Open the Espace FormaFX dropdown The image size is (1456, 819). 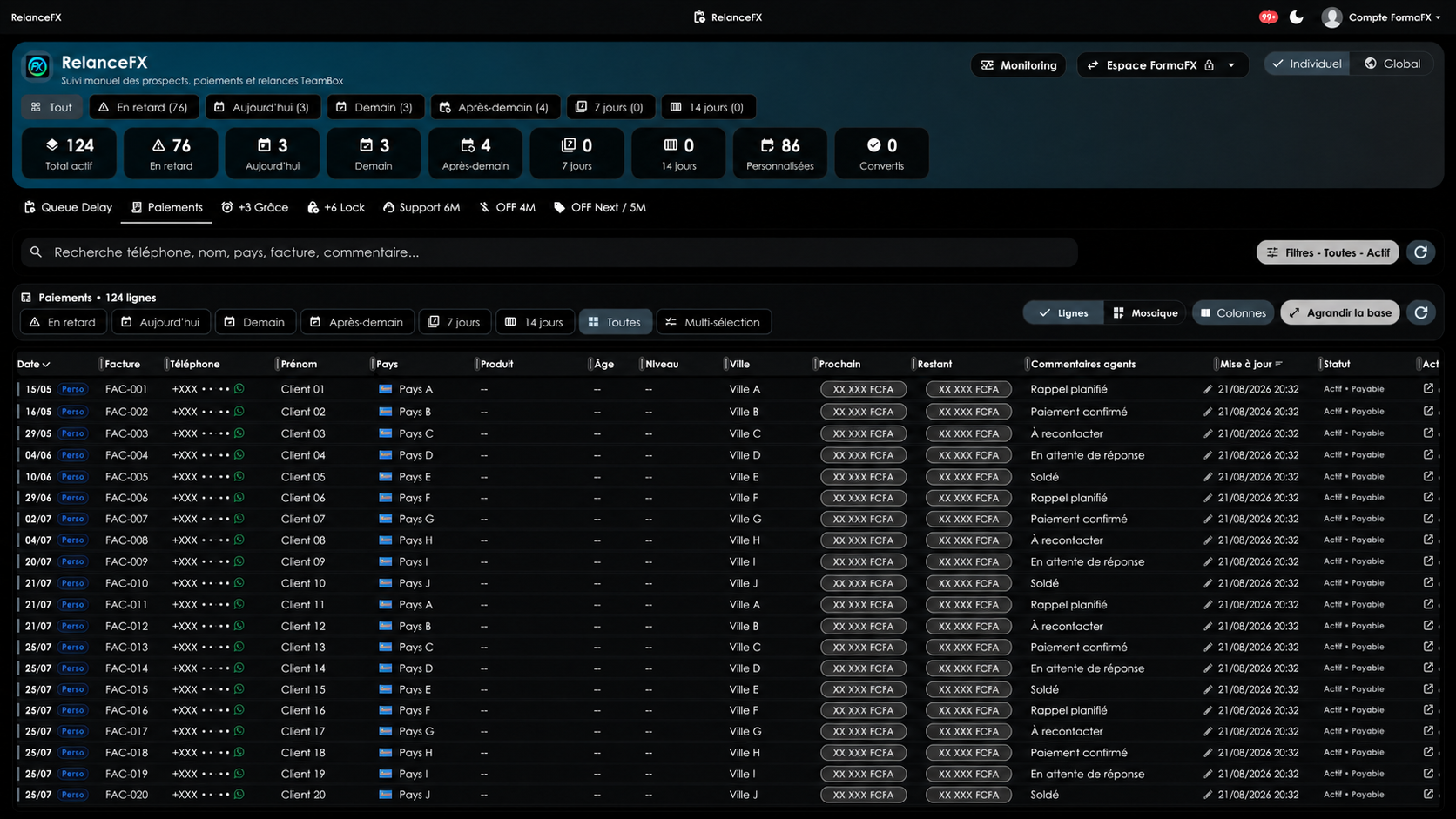point(1163,65)
